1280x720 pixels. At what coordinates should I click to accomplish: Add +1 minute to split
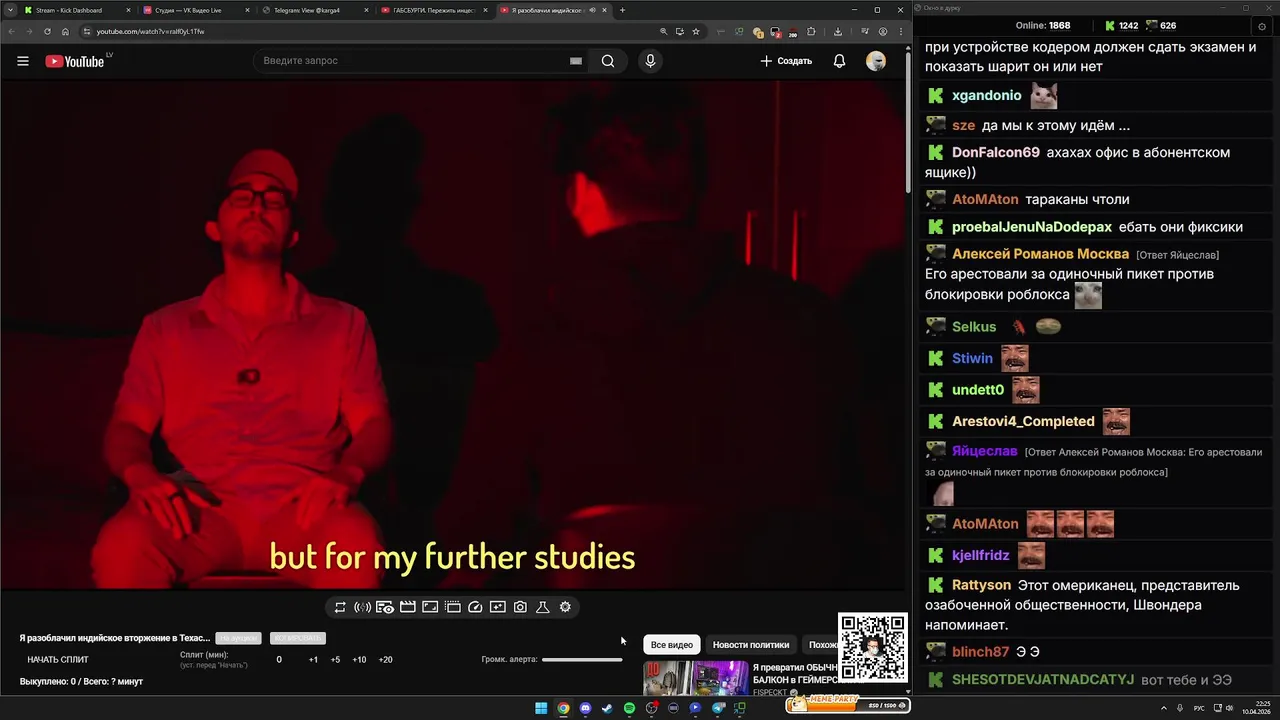click(x=313, y=660)
